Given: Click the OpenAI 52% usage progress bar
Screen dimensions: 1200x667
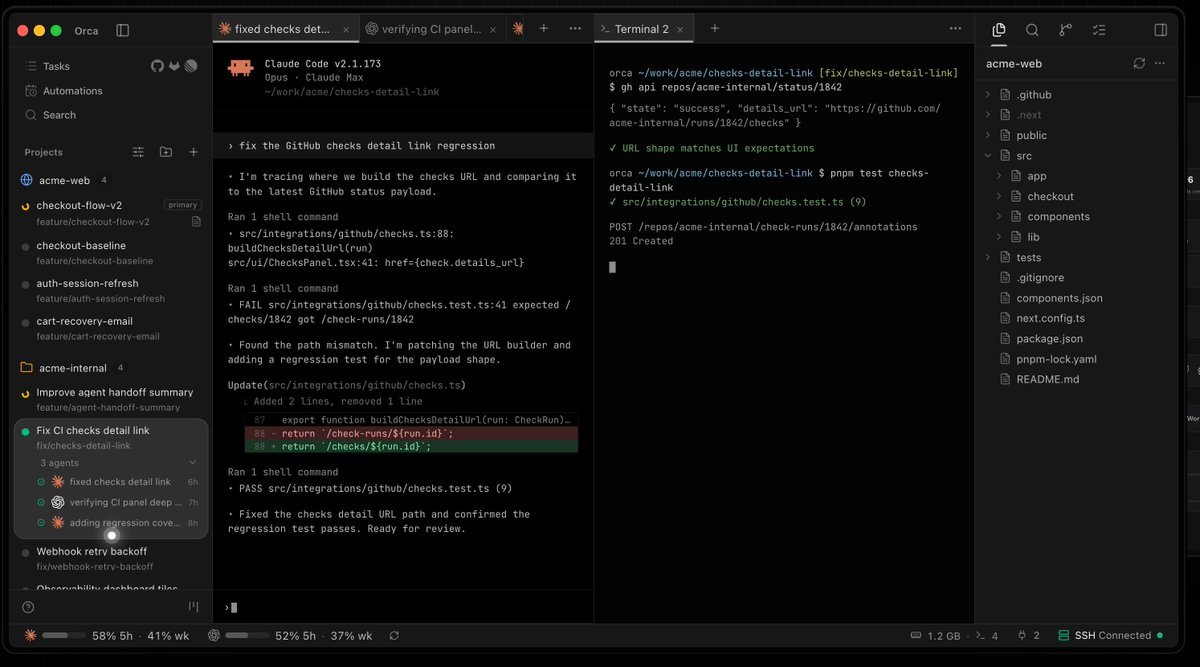Looking at the screenshot, I should [247, 635].
